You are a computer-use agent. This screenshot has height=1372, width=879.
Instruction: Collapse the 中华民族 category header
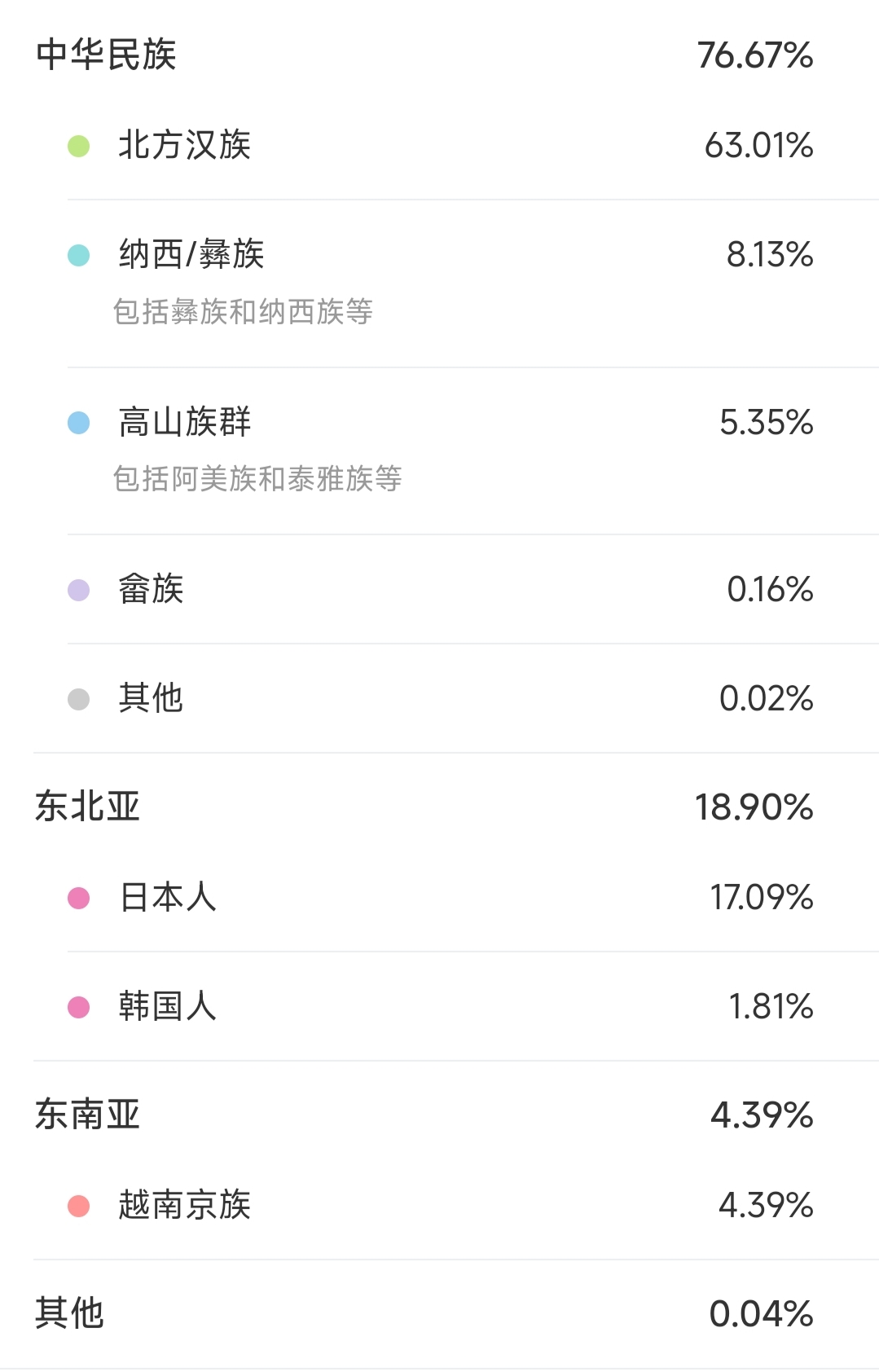pos(106,55)
